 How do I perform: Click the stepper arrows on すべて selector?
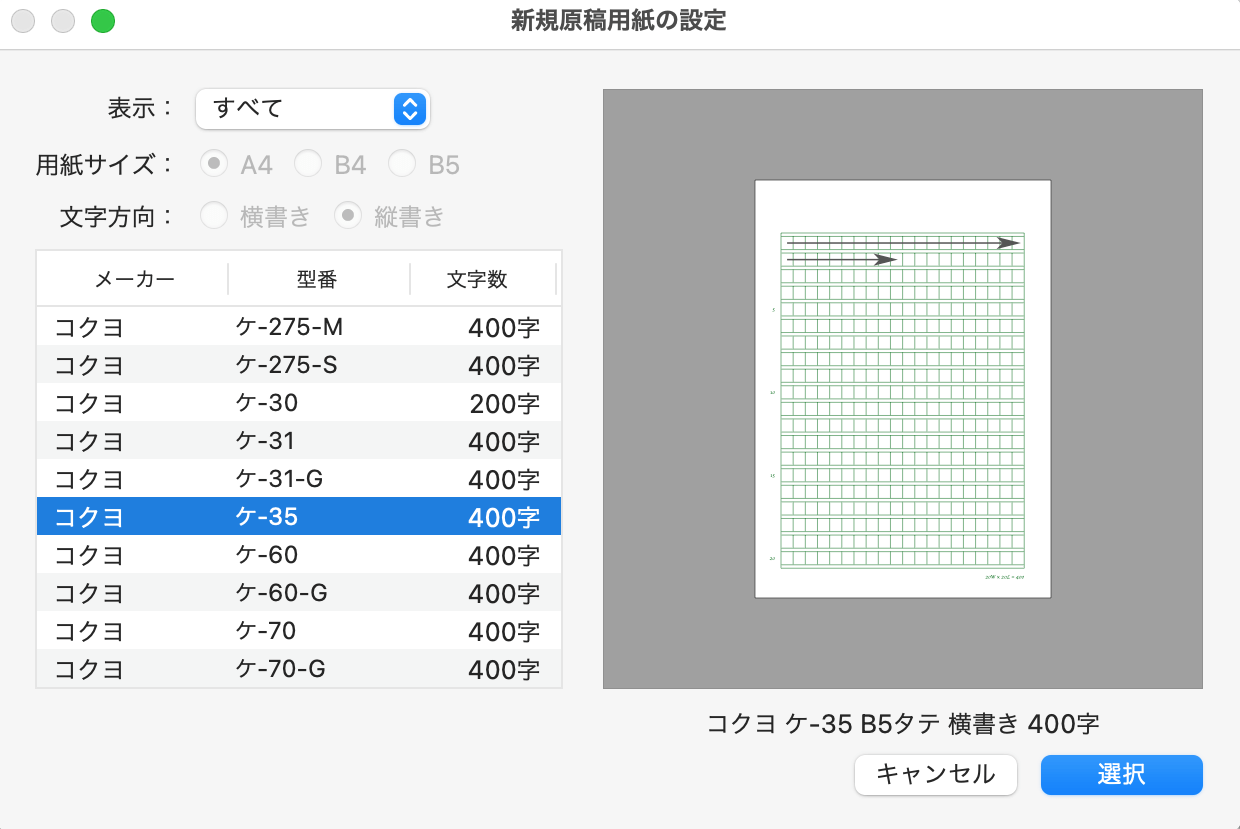pos(408,109)
